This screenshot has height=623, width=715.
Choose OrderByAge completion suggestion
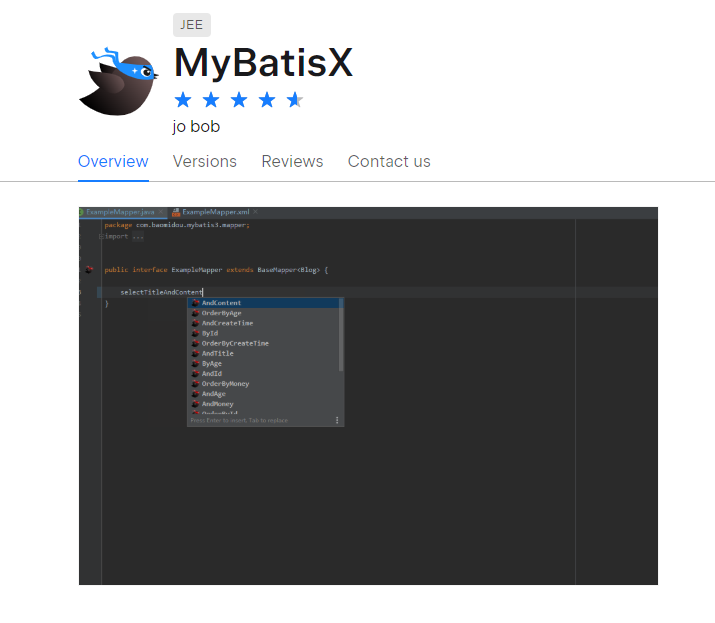click(263, 313)
